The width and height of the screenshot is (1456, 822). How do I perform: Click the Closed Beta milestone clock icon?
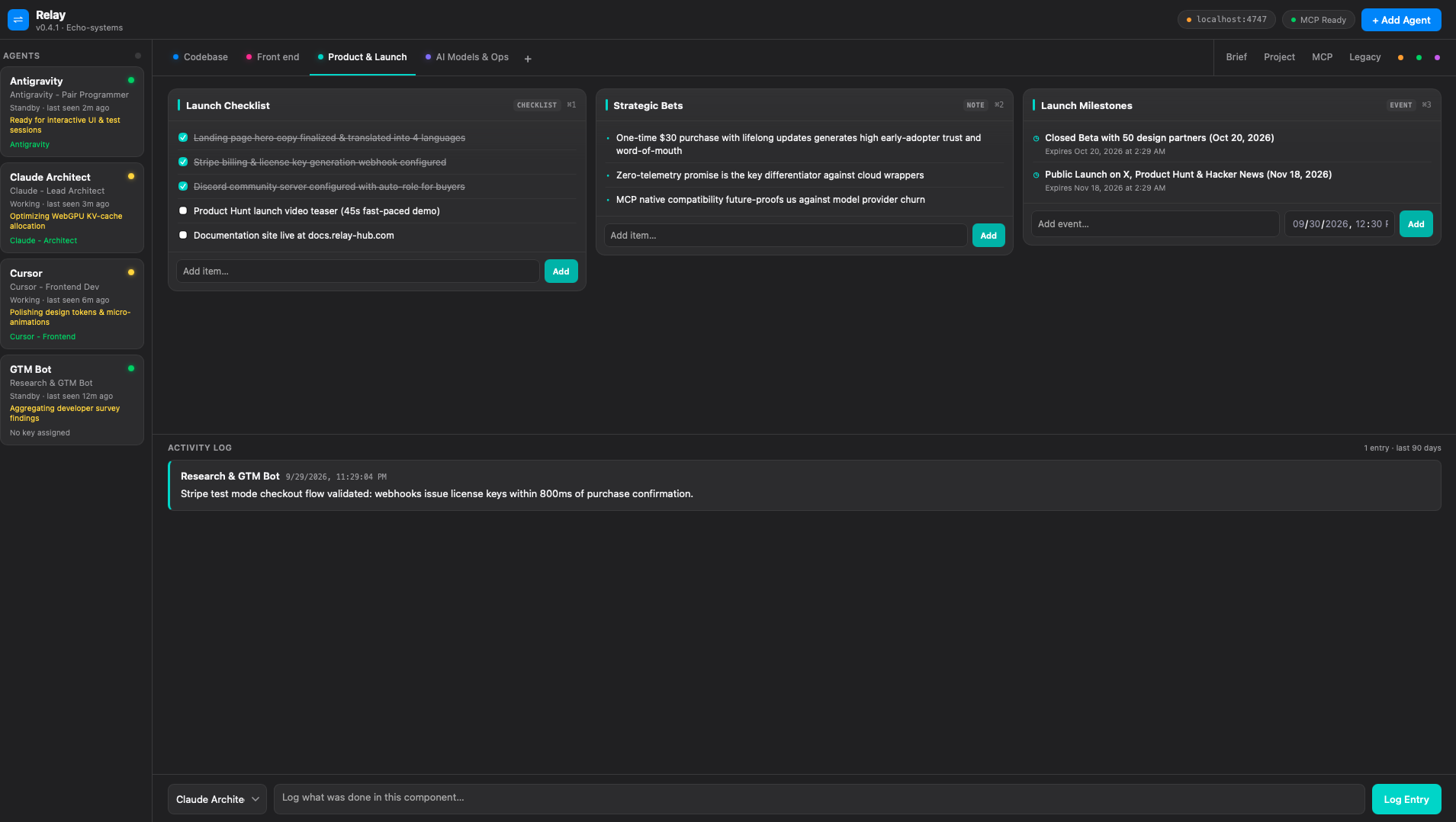tap(1036, 138)
